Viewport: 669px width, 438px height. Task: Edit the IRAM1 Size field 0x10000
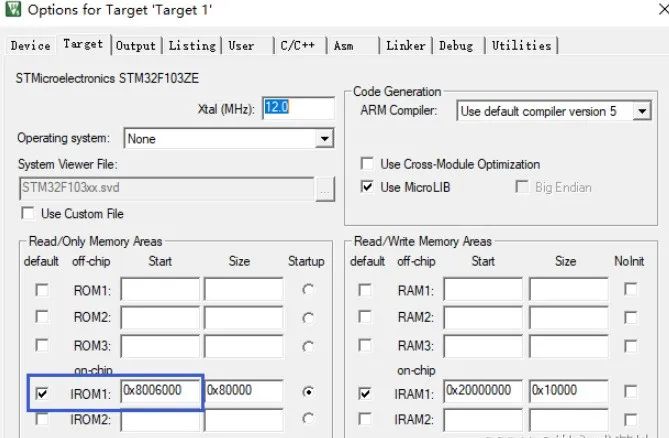pyautogui.click(x=569, y=391)
